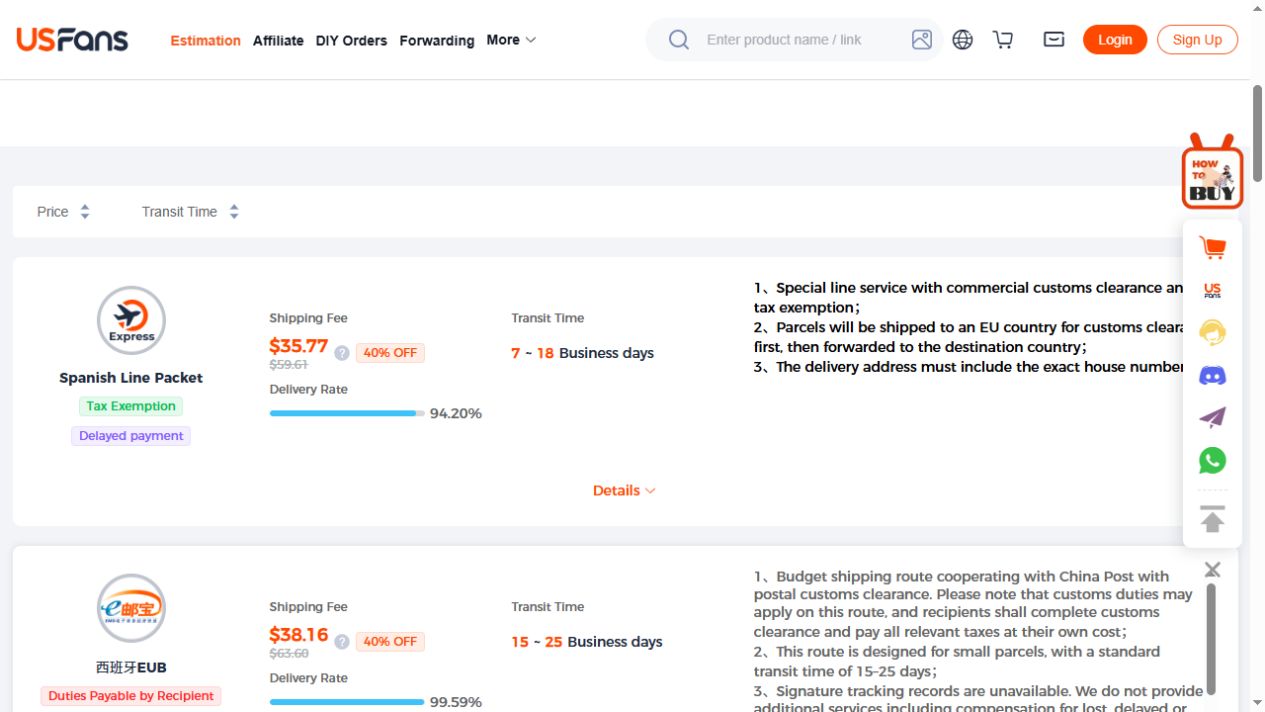Image resolution: width=1265 pixels, height=712 pixels.
Task: Go to the Affiliate page
Action: pos(278,41)
